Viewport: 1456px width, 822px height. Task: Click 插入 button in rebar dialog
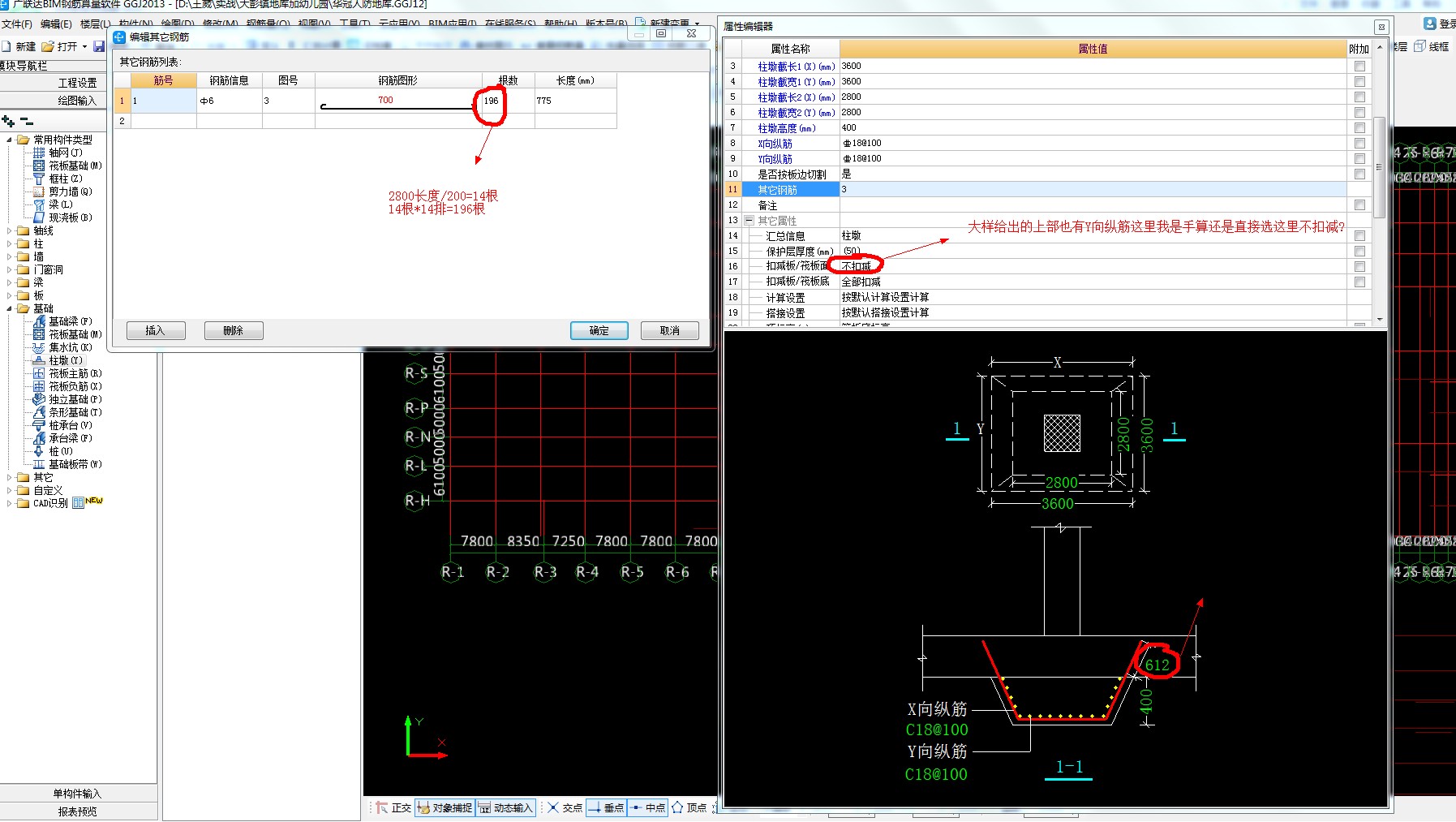tap(156, 330)
